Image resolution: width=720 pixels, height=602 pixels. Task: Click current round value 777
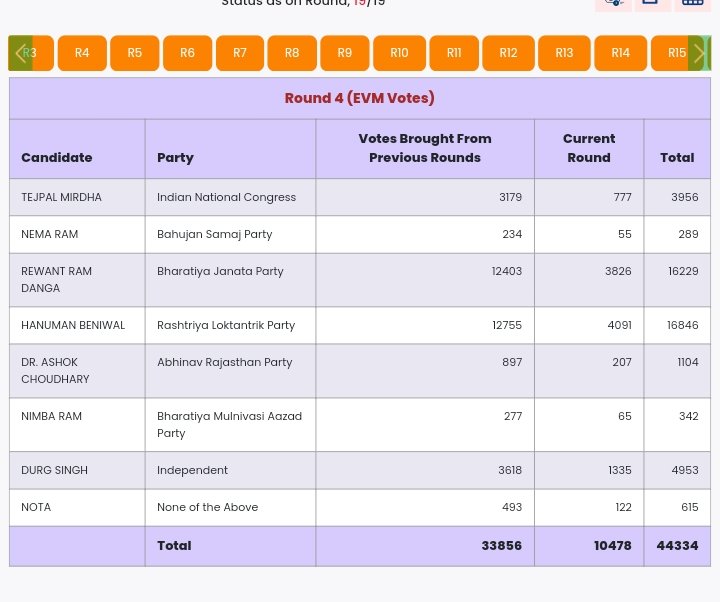point(623,197)
